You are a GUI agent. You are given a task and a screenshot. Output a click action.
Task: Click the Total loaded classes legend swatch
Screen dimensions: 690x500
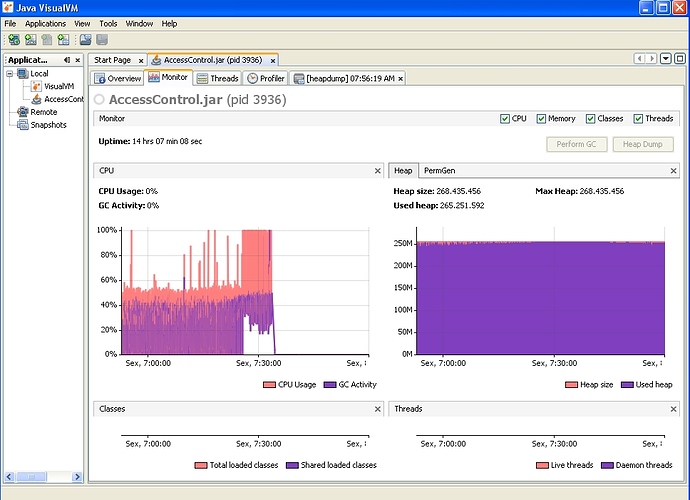coord(201,465)
